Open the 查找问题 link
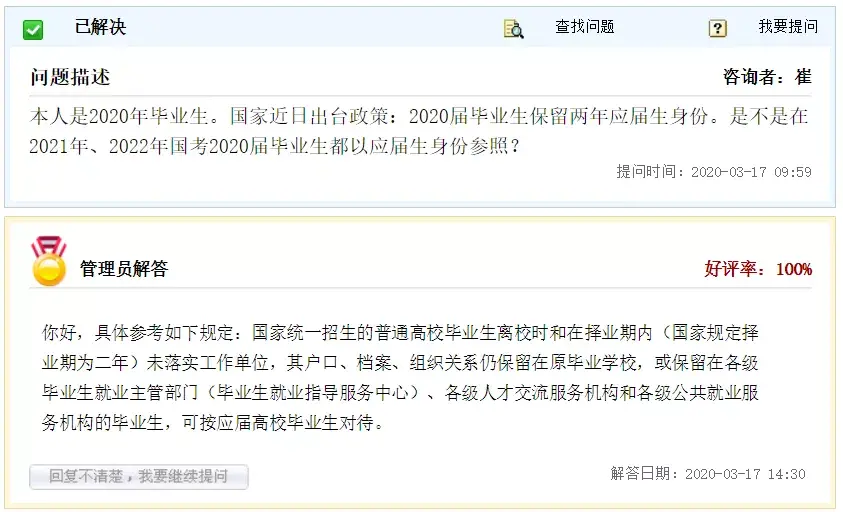 point(584,26)
